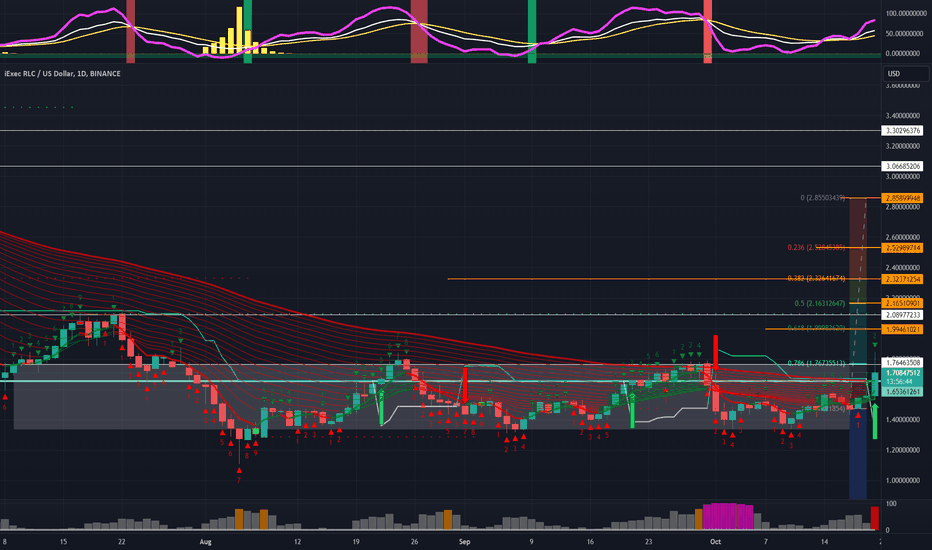Click the 14 date label on time axis
Viewport: 932px width, 550px height.
coord(824,542)
